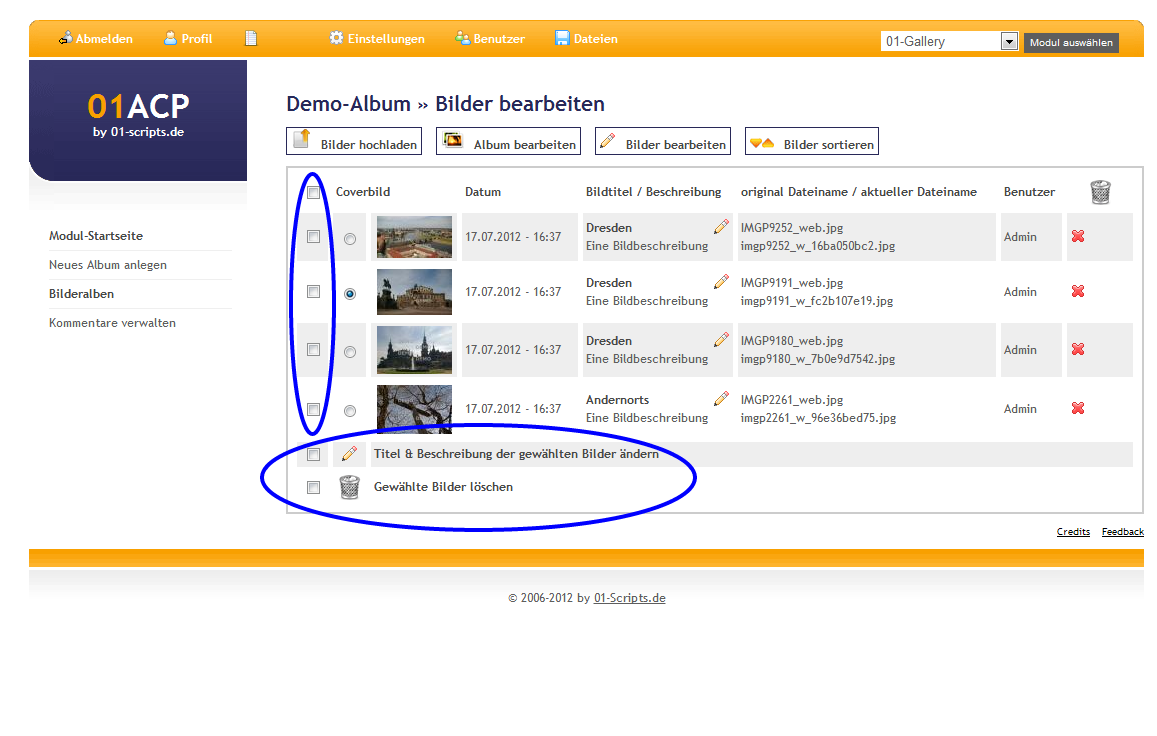Click the album icon in Album bearbeiten
Viewport: 1157px width, 736px height.
tap(453, 140)
